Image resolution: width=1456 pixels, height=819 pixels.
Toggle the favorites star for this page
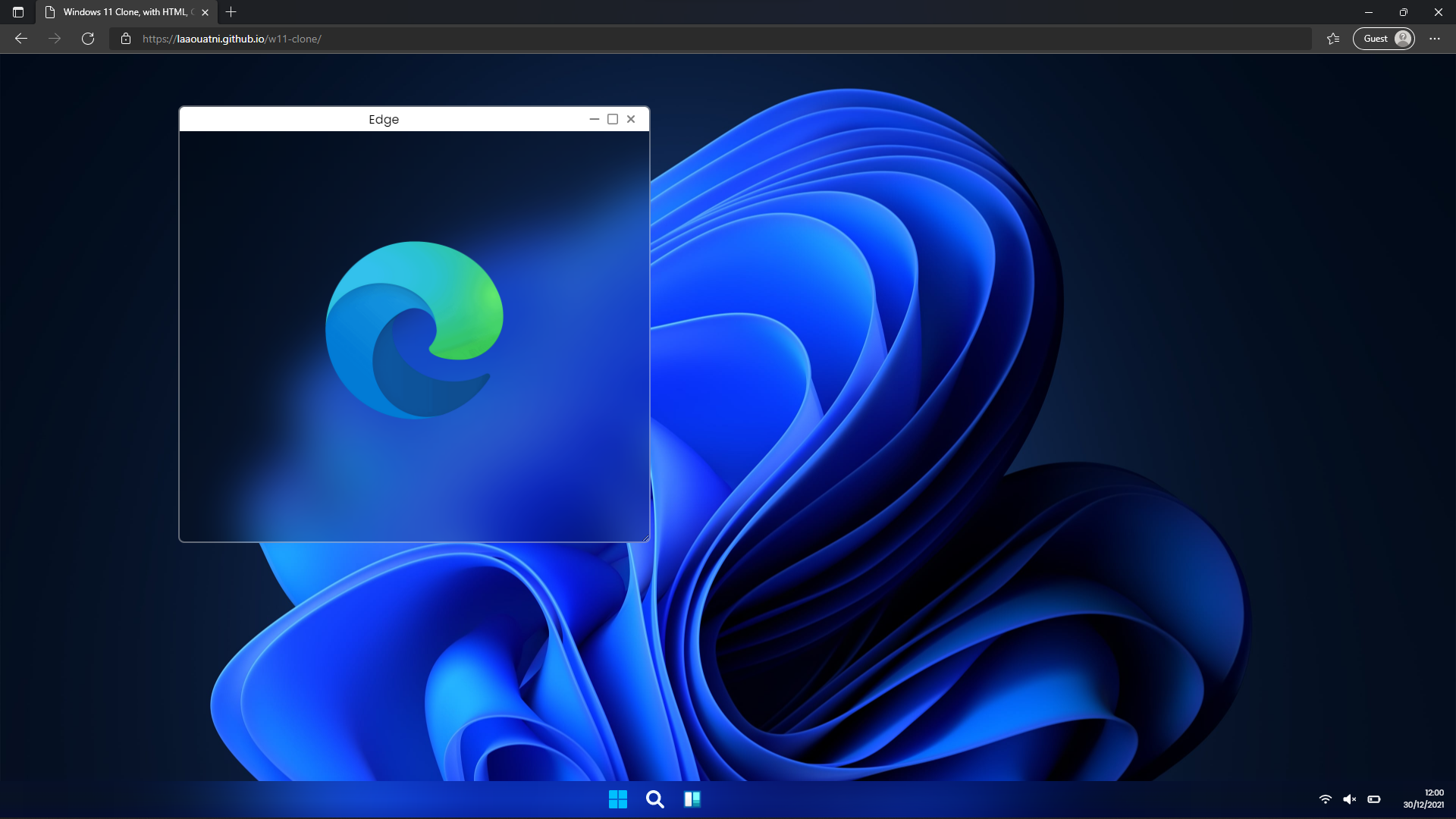click(x=1333, y=39)
